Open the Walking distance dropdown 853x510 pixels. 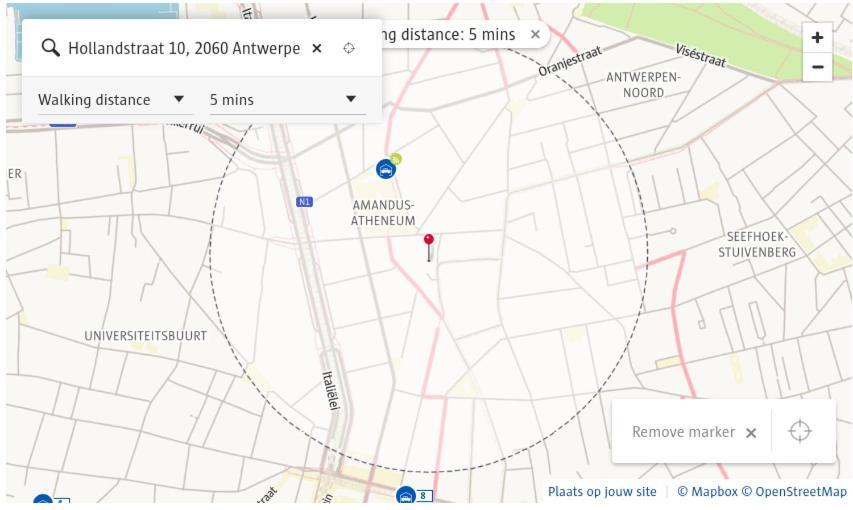tap(111, 99)
